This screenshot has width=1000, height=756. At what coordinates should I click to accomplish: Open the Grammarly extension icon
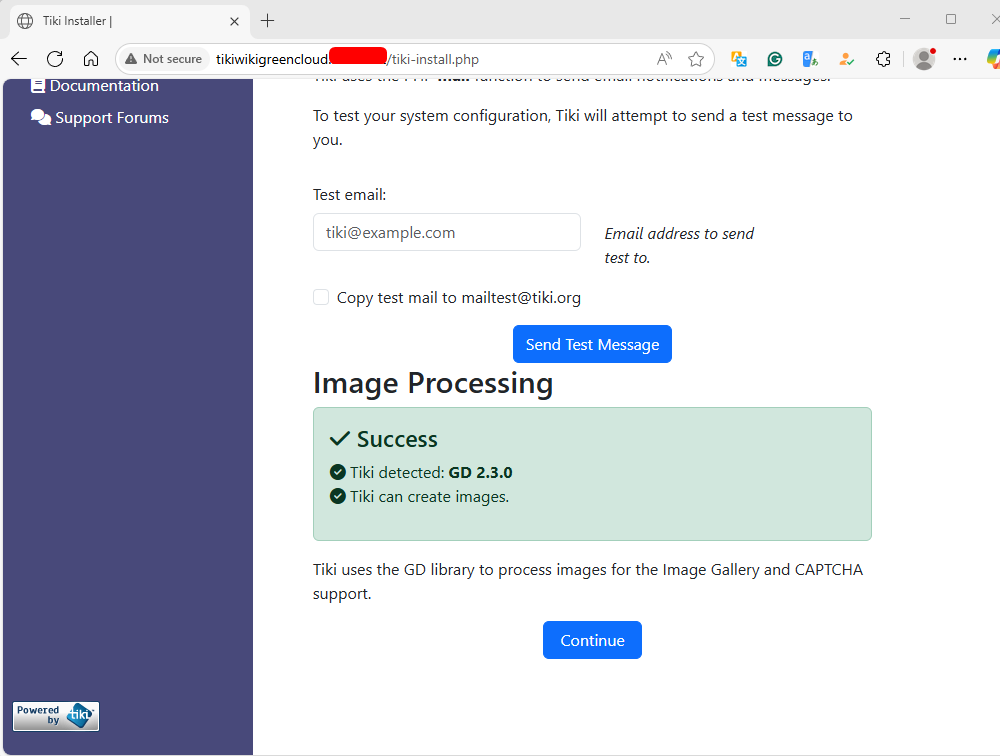pos(774,59)
